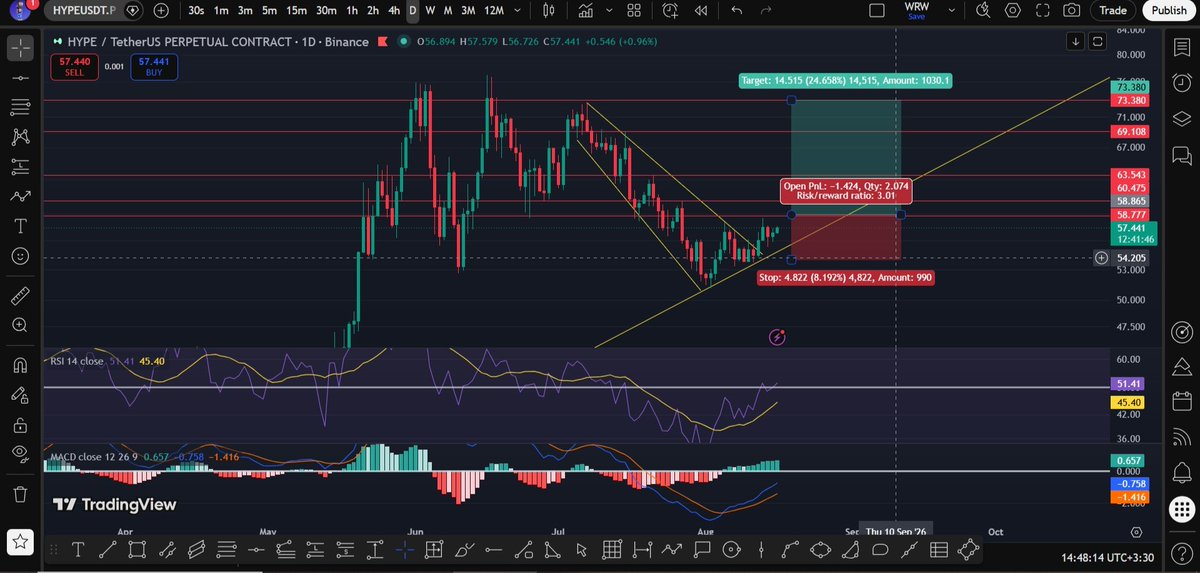Activate the zoom in magnifier tool

pyautogui.click(x=20, y=326)
